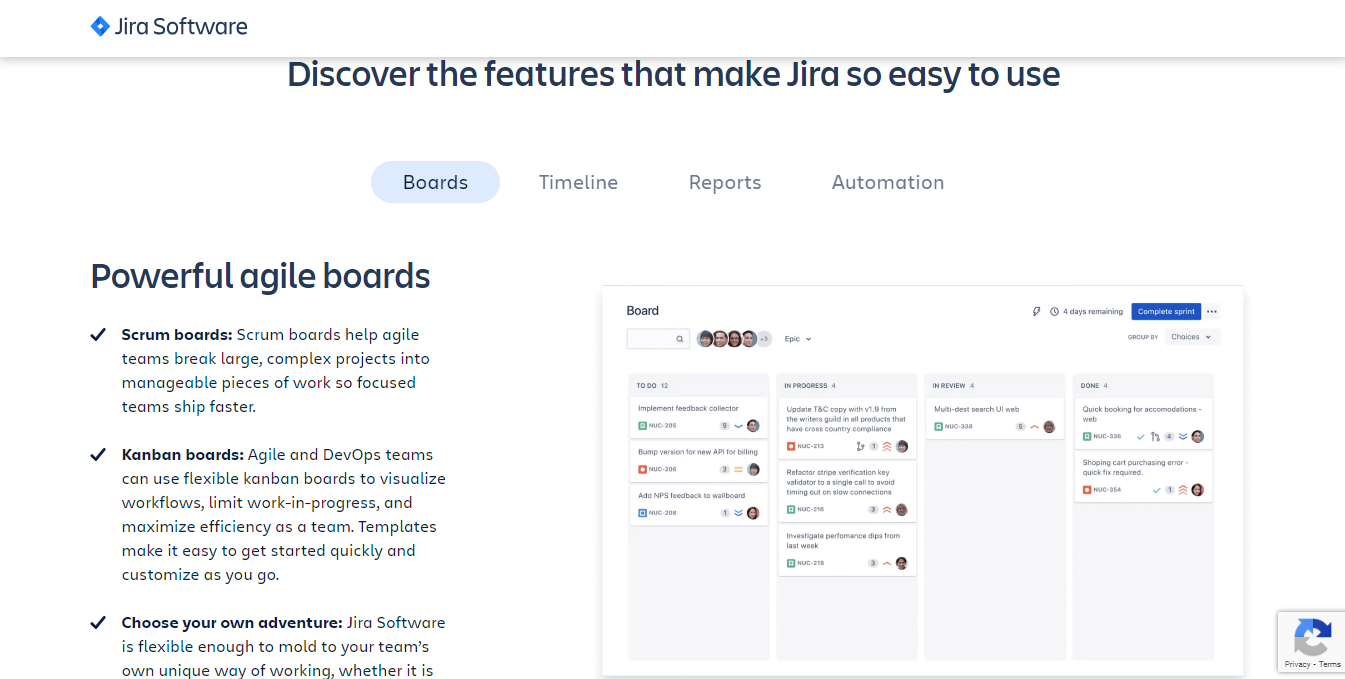Click the '4 days remaining' text
Image resolution: width=1345 pixels, height=679 pixels.
[x=1093, y=311]
